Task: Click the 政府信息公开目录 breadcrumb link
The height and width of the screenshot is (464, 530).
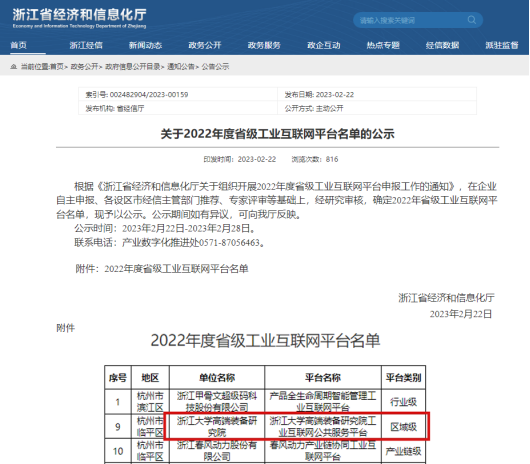Action: click(133, 67)
